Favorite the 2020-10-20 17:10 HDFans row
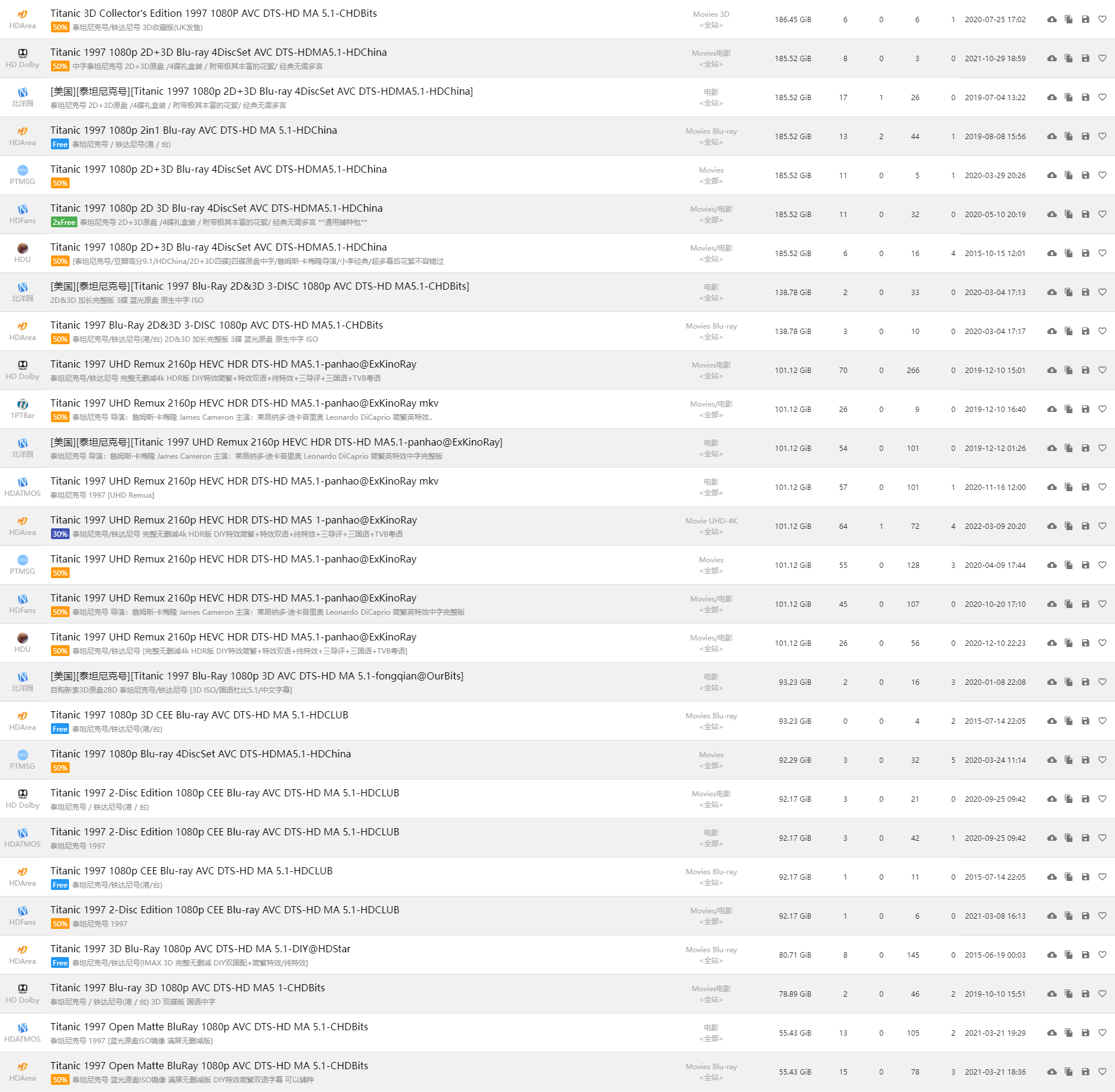Screen dimensions: 1115x1092 click(x=1102, y=604)
